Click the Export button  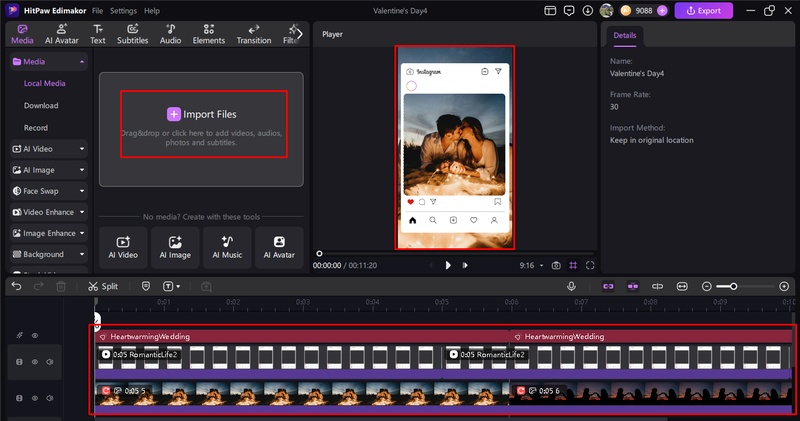click(704, 10)
